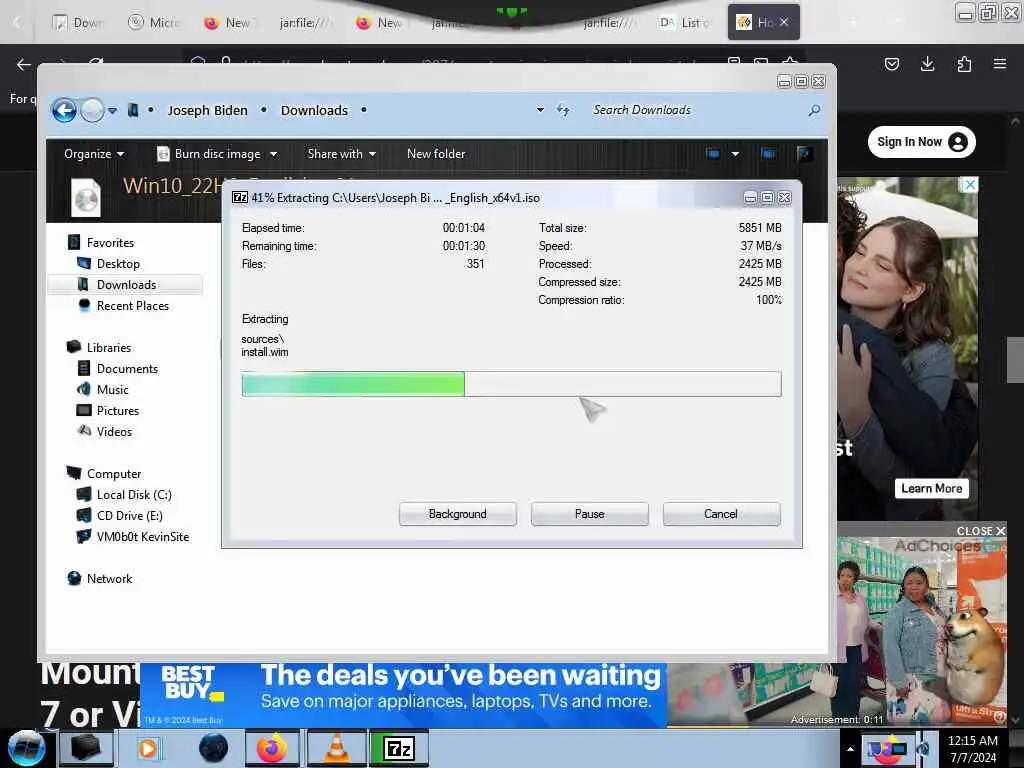Click Burn disc image toolbar item

(210, 154)
